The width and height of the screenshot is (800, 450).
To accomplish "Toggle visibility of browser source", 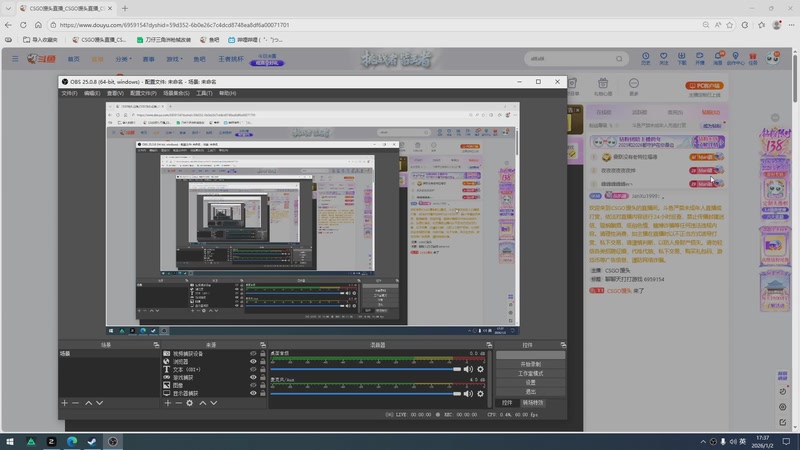I will pyautogui.click(x=253, y=361).
